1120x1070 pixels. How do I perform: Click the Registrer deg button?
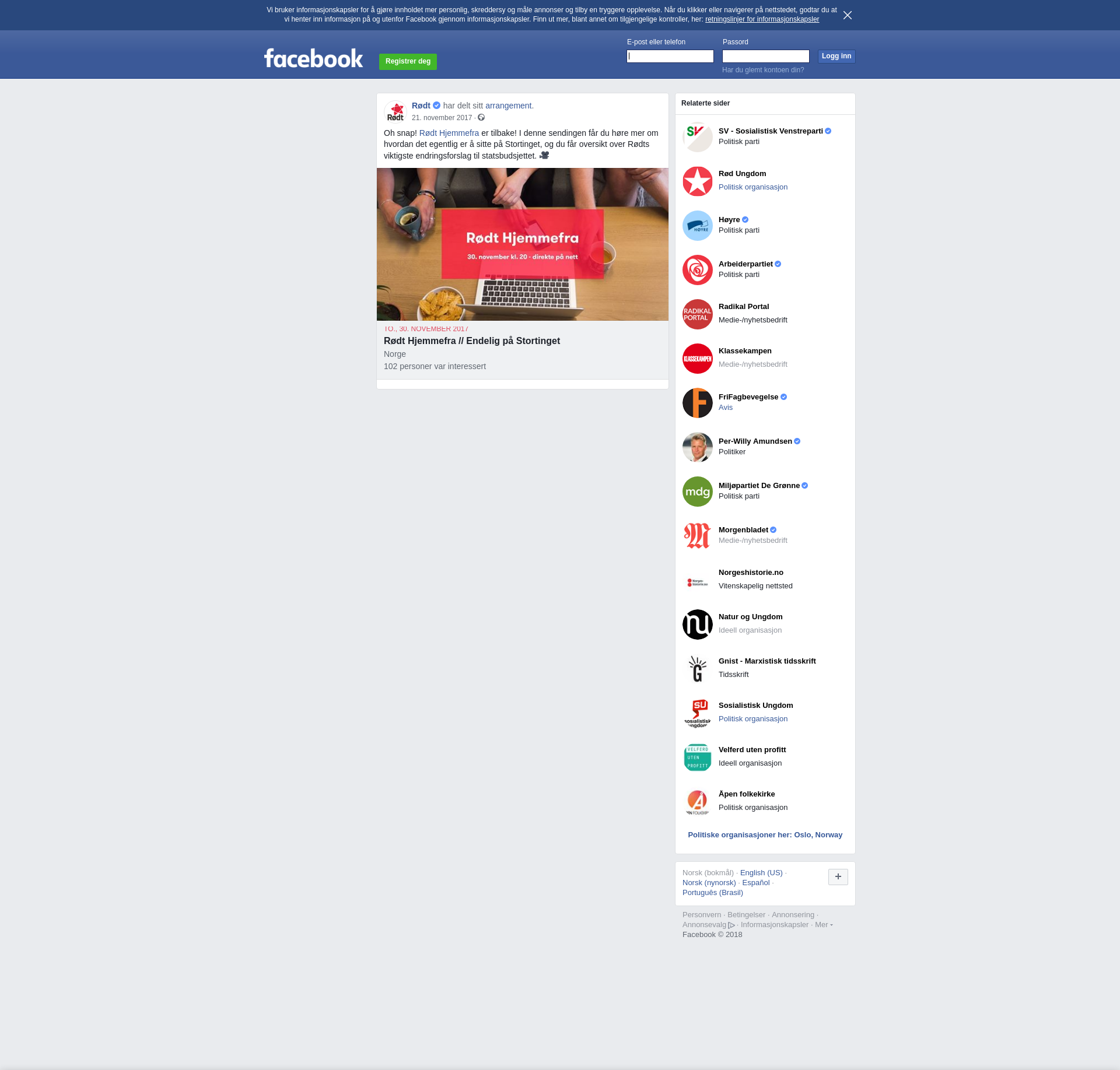tap(408, 61)
